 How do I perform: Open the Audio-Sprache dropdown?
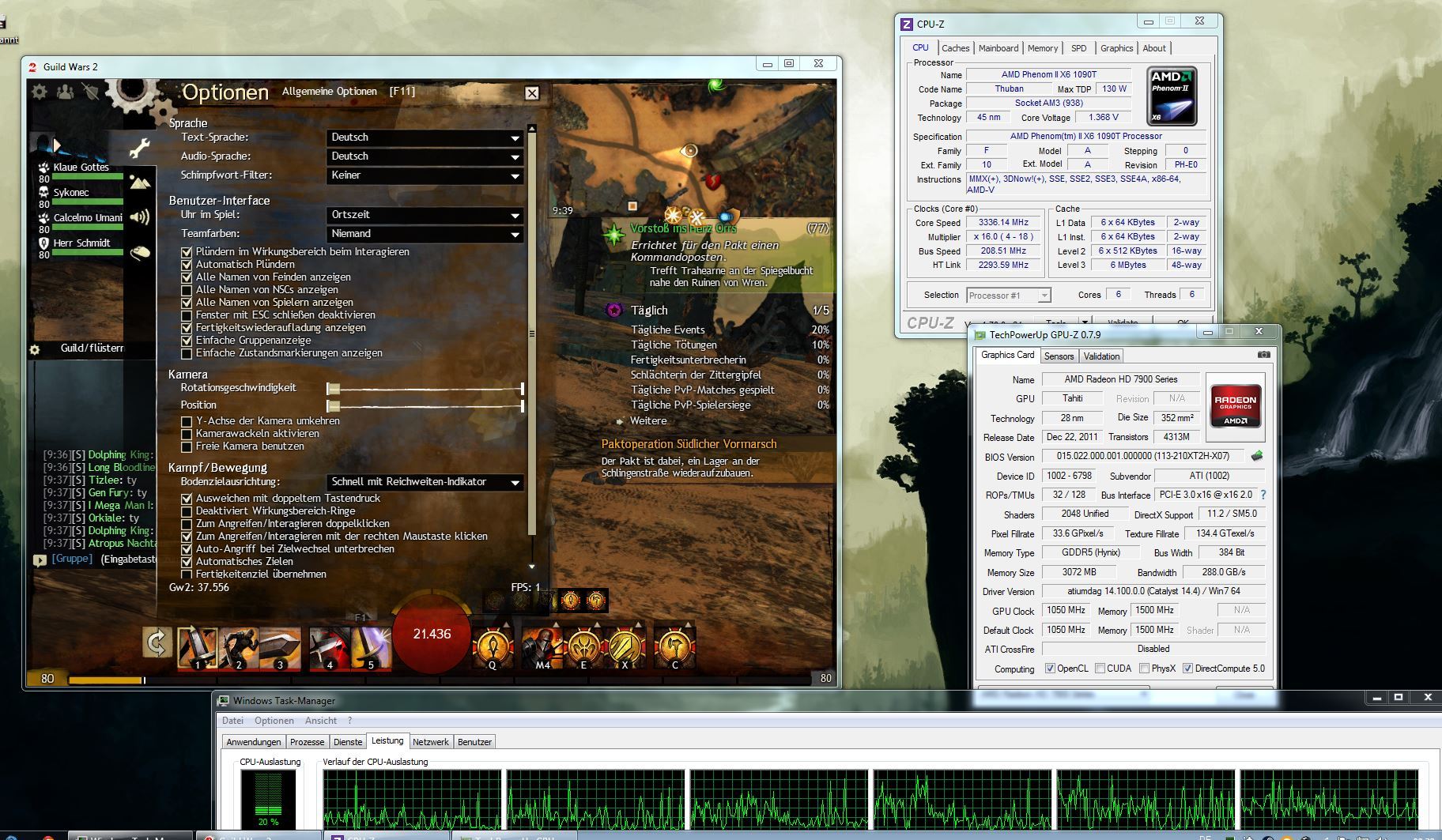[425, 156]
